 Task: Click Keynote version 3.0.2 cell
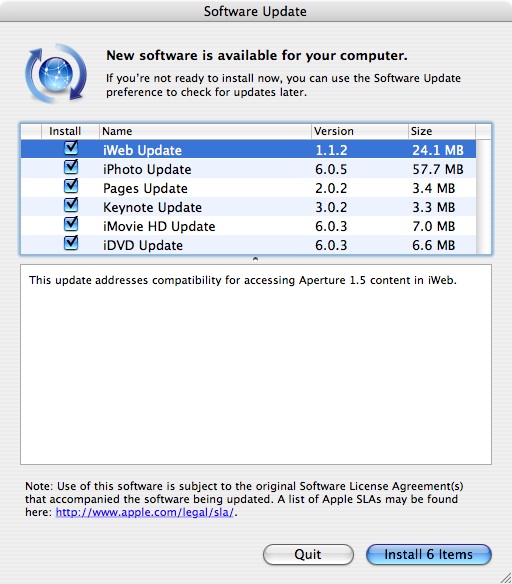pos(331,207)
